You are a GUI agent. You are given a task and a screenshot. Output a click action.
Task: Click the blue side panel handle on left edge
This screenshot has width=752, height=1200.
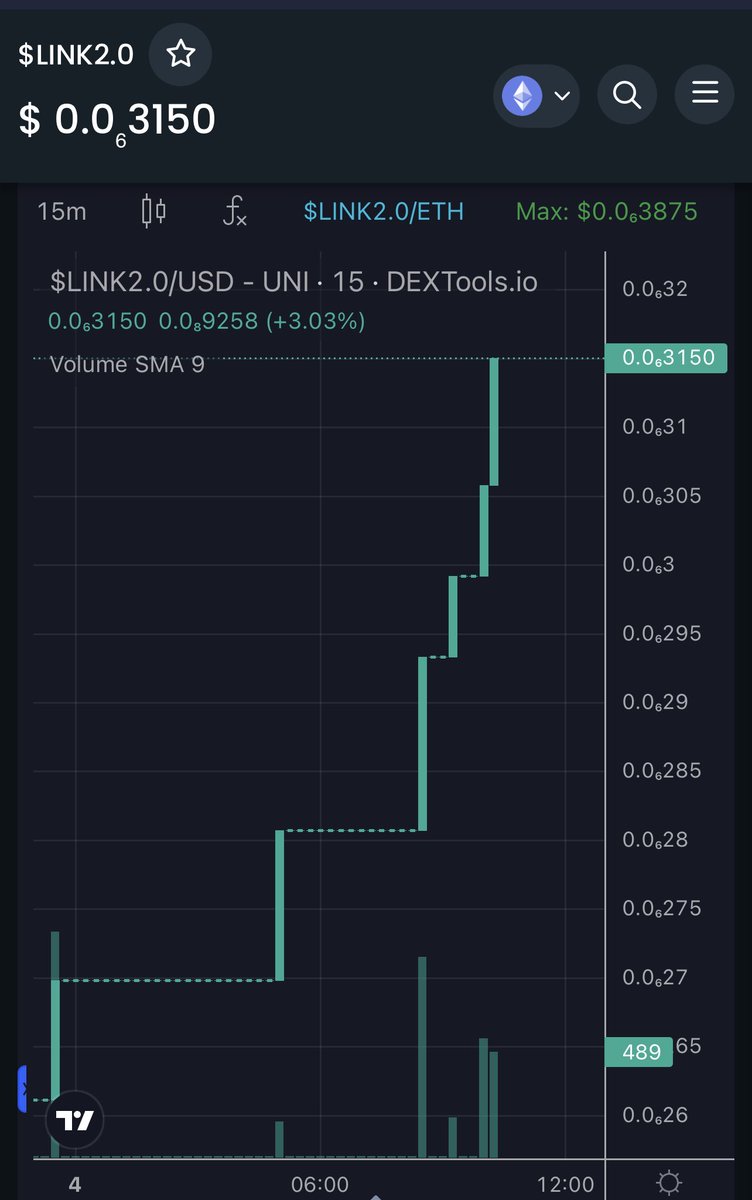click(22, 1090)
